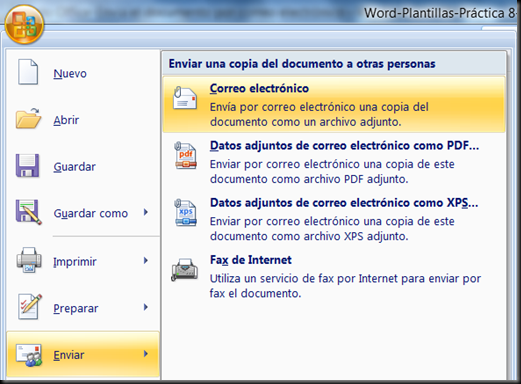Click the blank page Nuevo icon
This screenshot has width=521, height=384.
[28, 72]
